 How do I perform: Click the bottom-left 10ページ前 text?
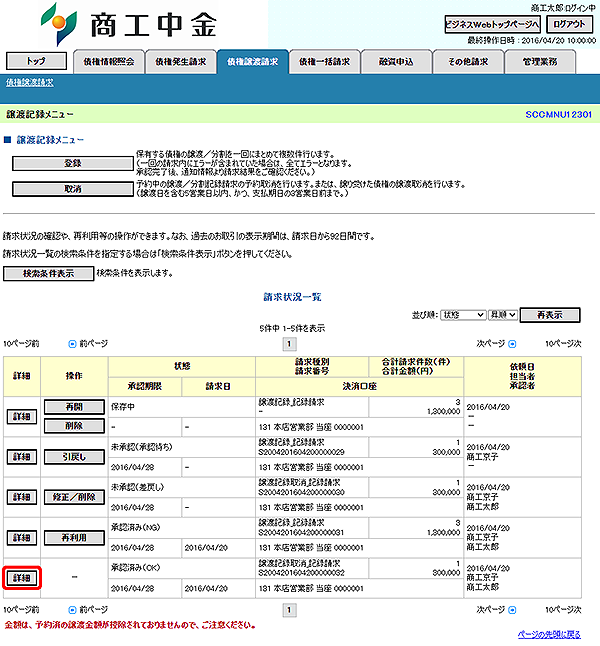(x=21, y=610)
